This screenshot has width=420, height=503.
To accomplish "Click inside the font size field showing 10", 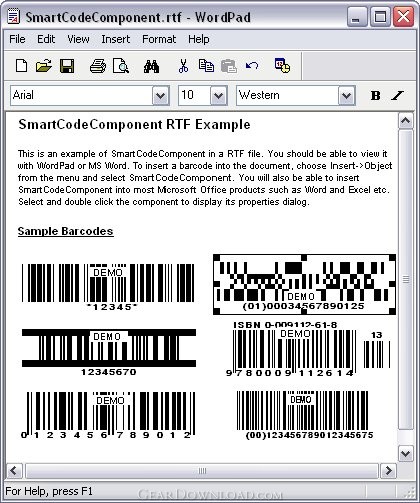I will 195,95.
